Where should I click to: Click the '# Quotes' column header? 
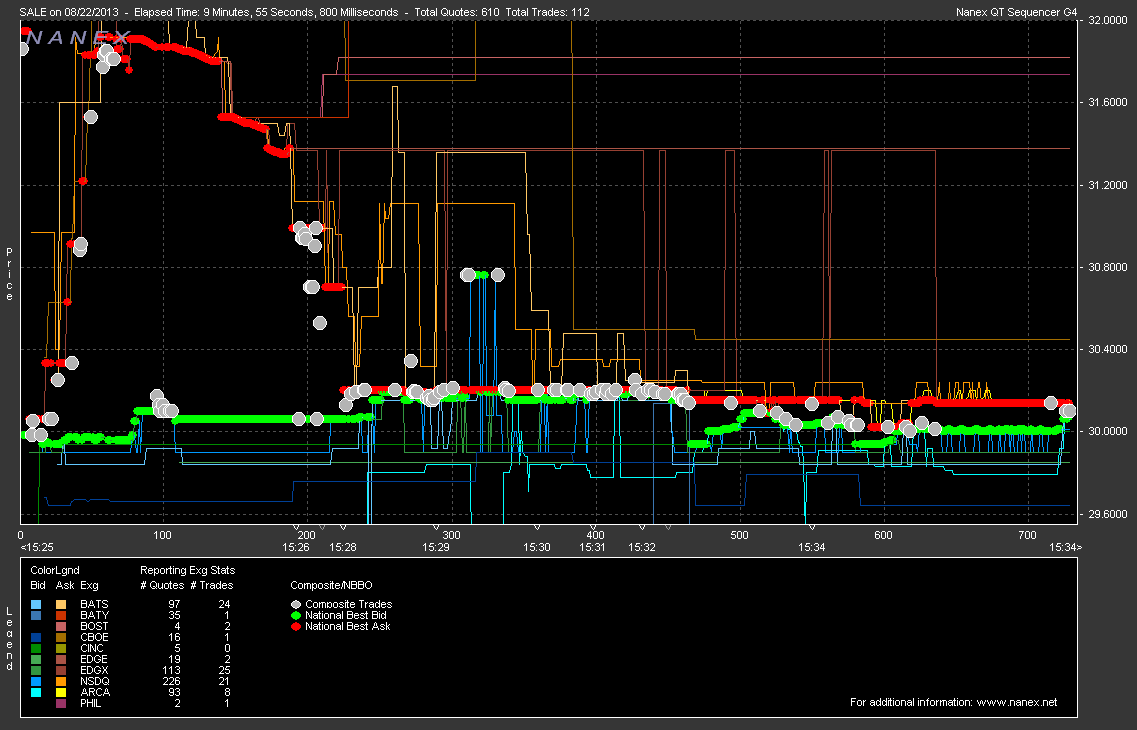click(162, 585)
